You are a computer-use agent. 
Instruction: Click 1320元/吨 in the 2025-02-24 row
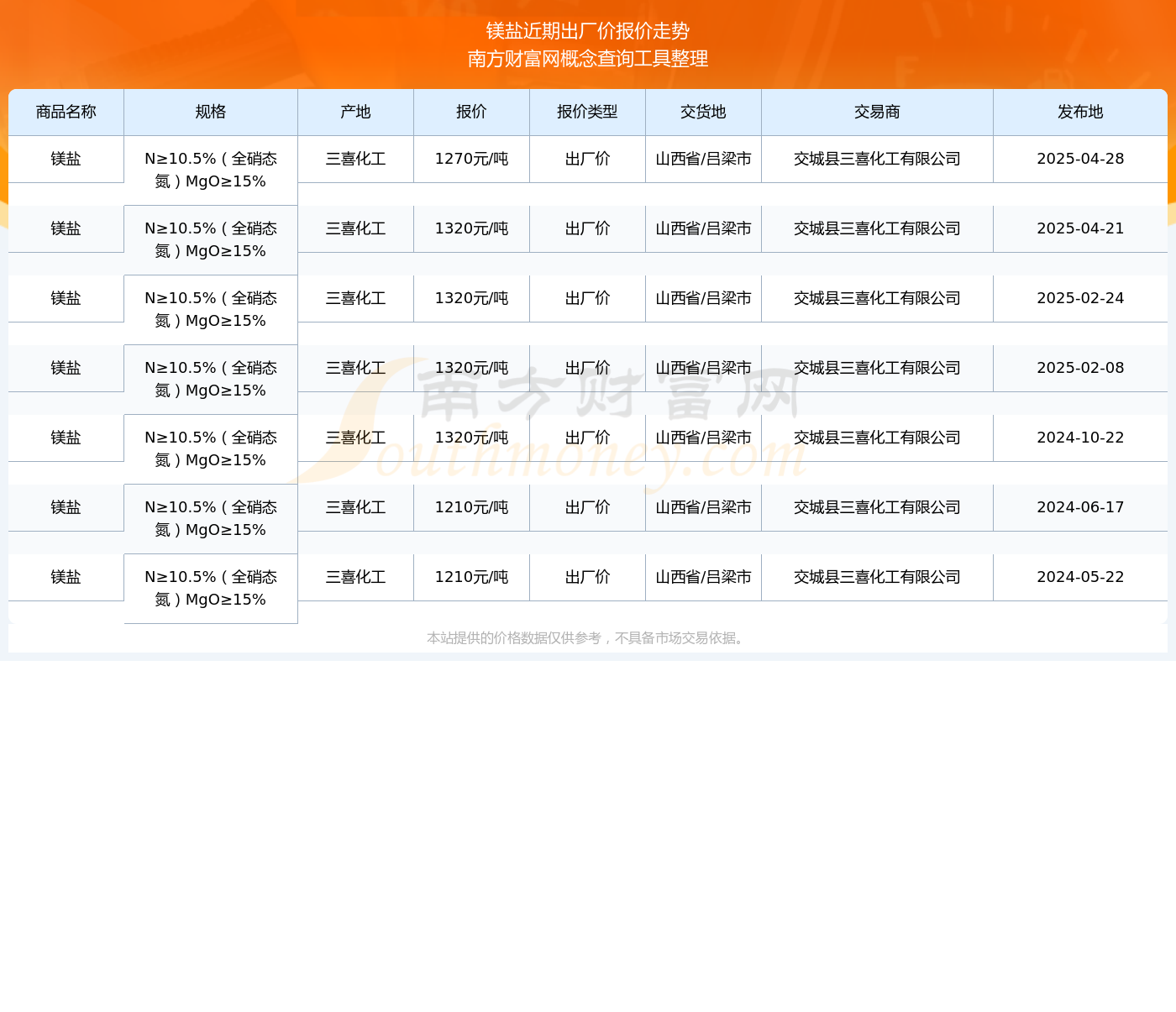[x=472, y=298]
